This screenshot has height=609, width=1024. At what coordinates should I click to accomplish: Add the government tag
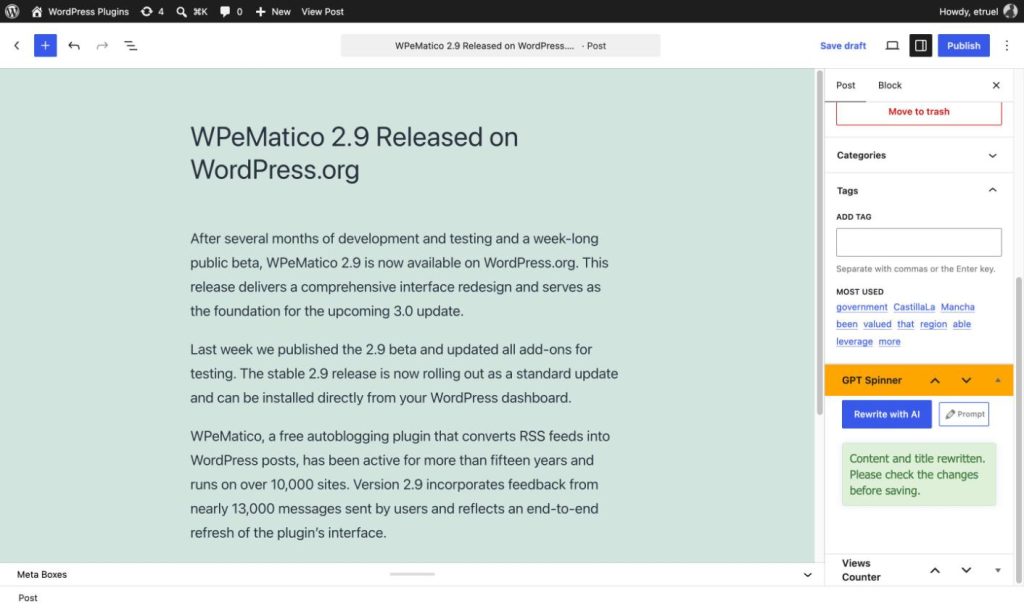tap(861, 307)
